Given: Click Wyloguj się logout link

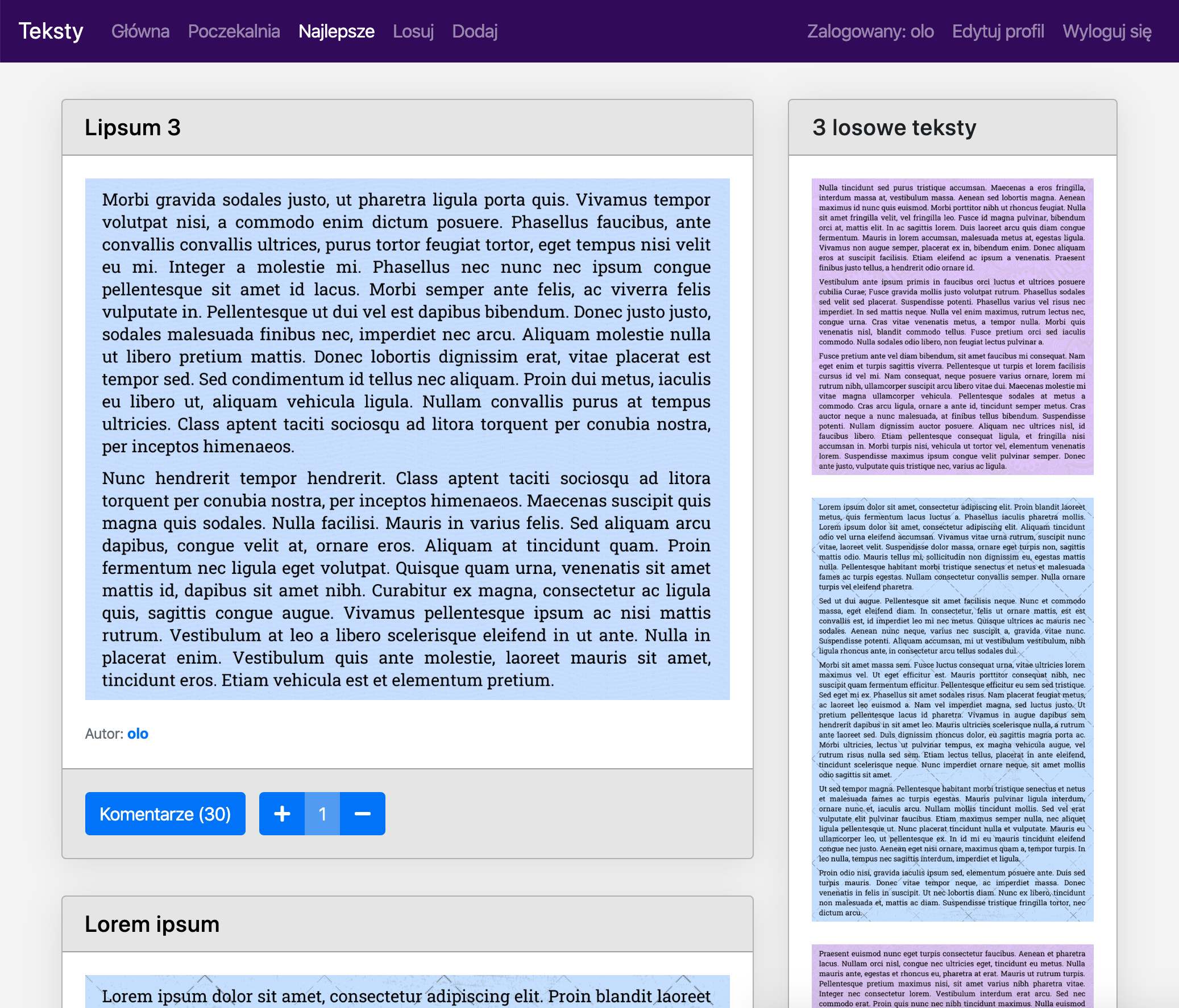Looking at the screenshot, I should click(x=1107, y=31).
